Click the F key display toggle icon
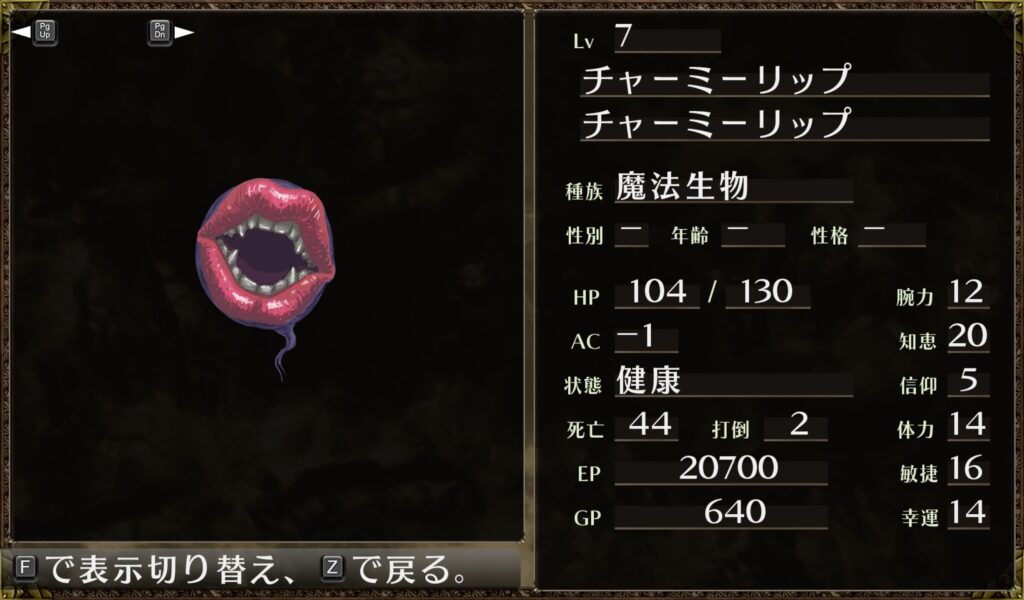 pyautogui.click(x=25, y=567)
